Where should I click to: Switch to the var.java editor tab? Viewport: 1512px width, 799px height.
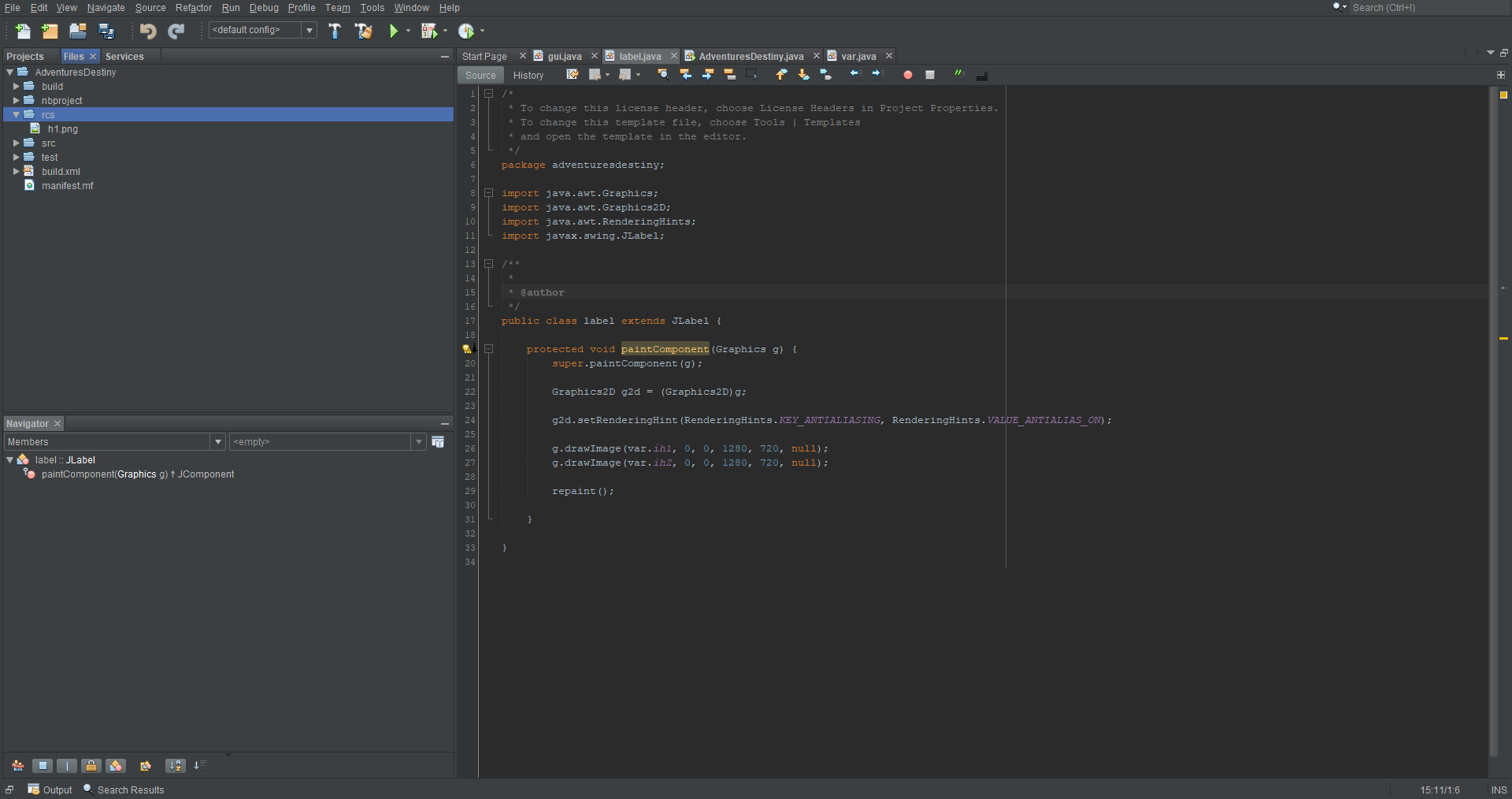click(858, 56)
